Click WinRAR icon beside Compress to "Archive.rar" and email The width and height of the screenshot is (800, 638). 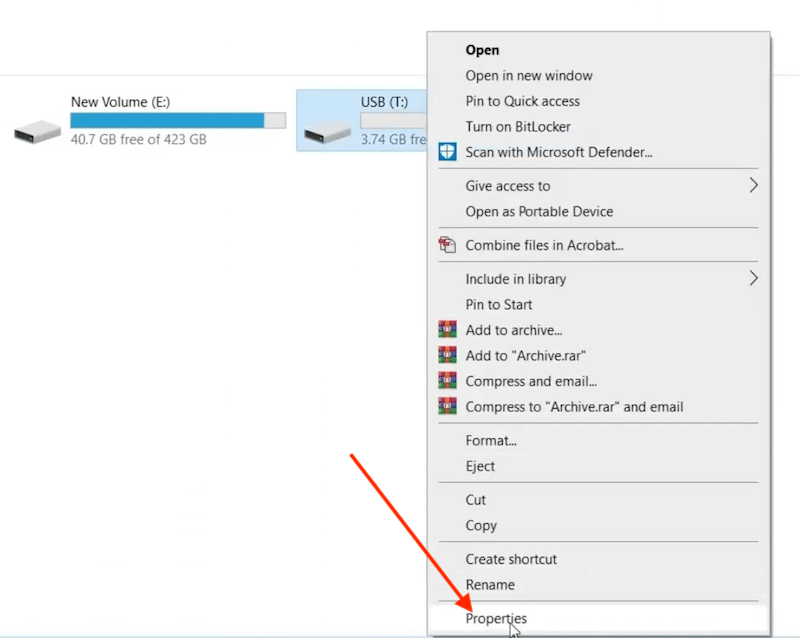tap(447, 406)
